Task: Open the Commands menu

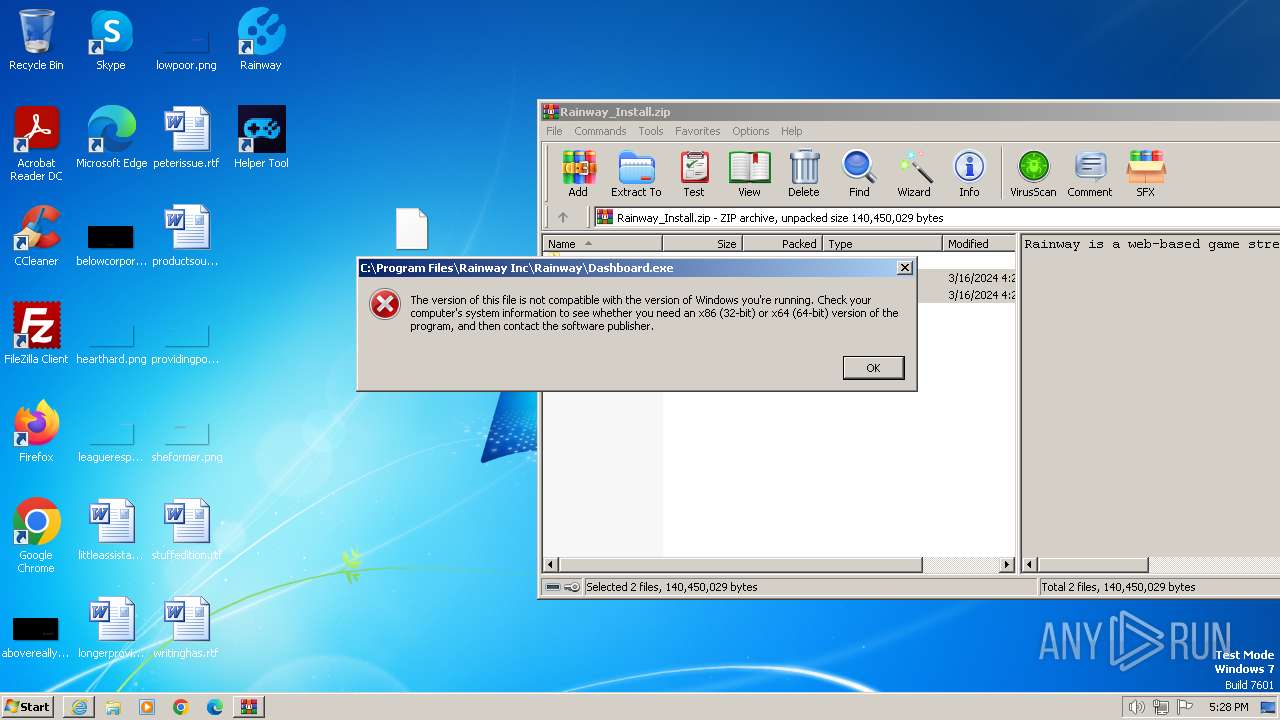Action: pyautogui.click(x=600, y=131)
